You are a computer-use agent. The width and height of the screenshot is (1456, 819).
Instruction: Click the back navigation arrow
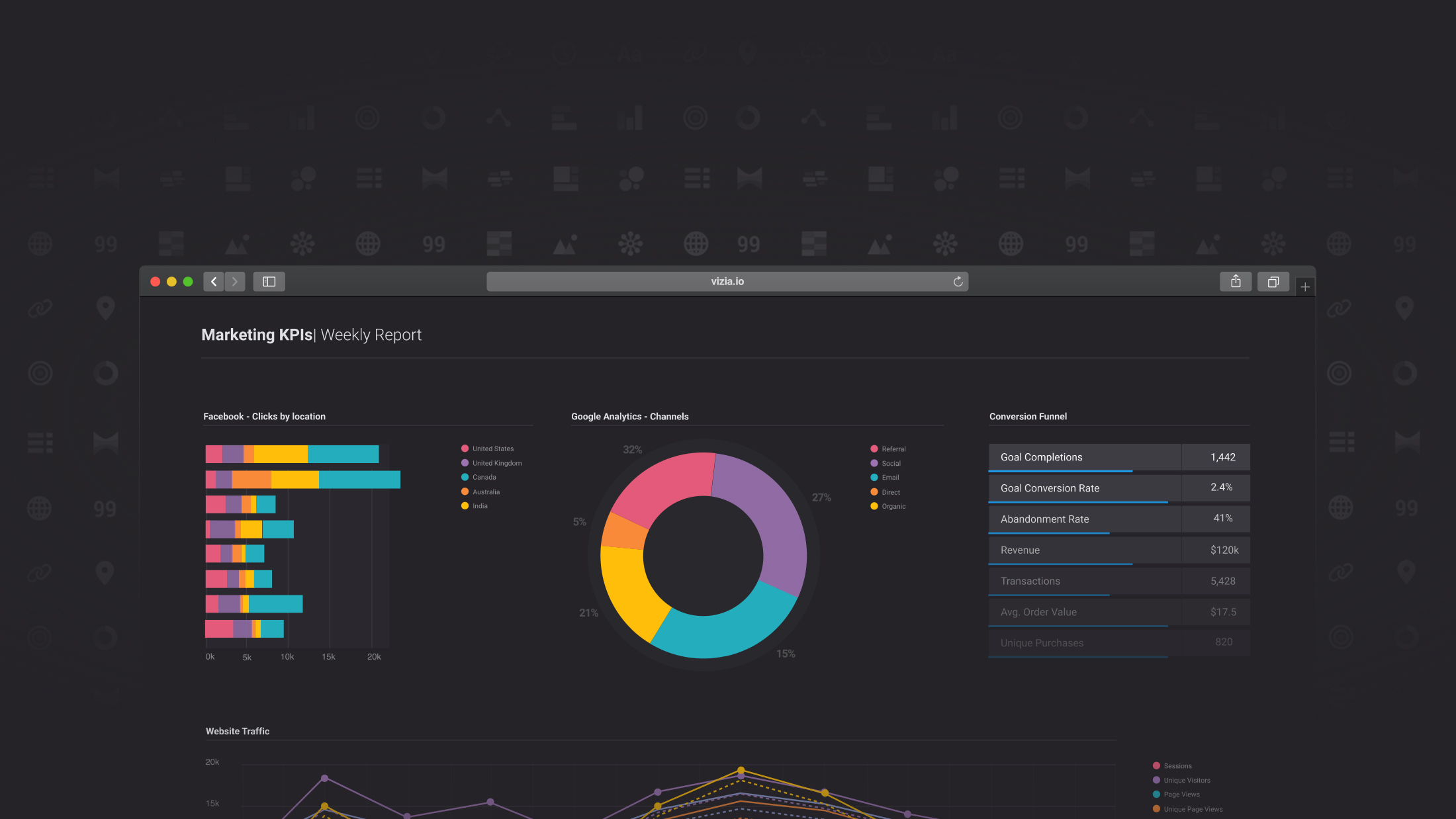pyautogui.click(x=213, y=281)
